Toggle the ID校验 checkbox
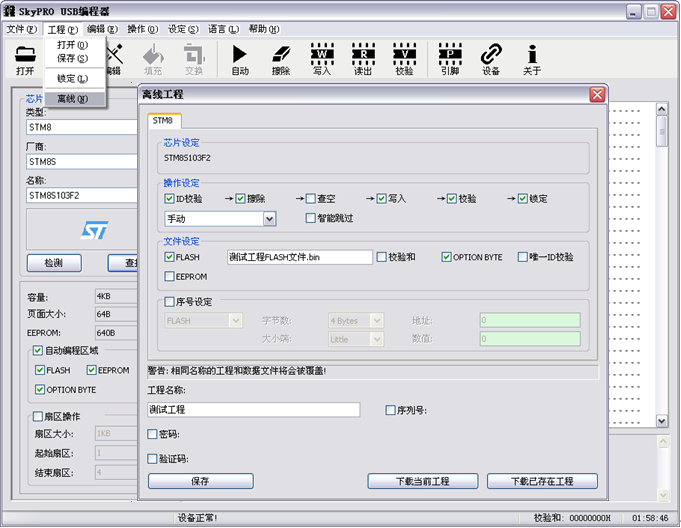This screenshot has width=681, height=528. click(169, 199)
